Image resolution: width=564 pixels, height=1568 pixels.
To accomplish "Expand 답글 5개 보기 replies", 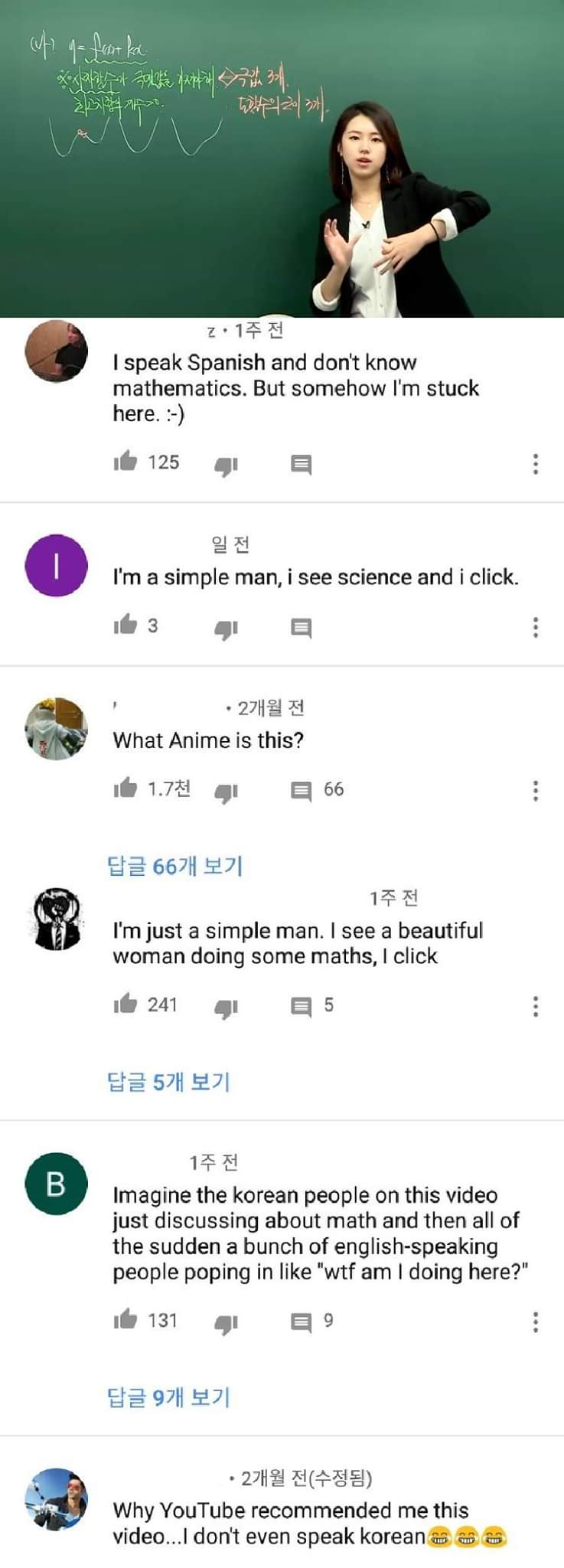I will tap(168, 1082).
